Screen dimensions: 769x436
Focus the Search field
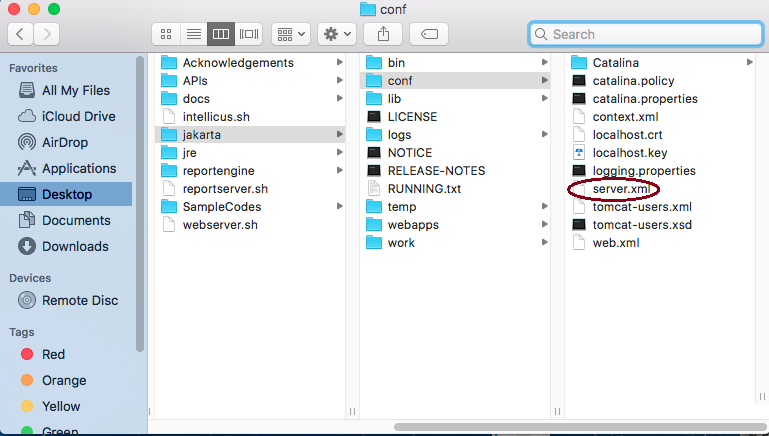645,34
